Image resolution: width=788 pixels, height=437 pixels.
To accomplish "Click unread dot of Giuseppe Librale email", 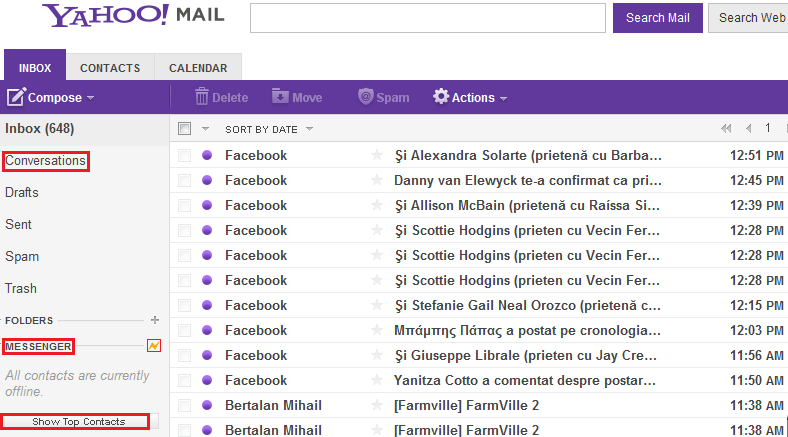I will pyautogui.click(x=207, y=355).
